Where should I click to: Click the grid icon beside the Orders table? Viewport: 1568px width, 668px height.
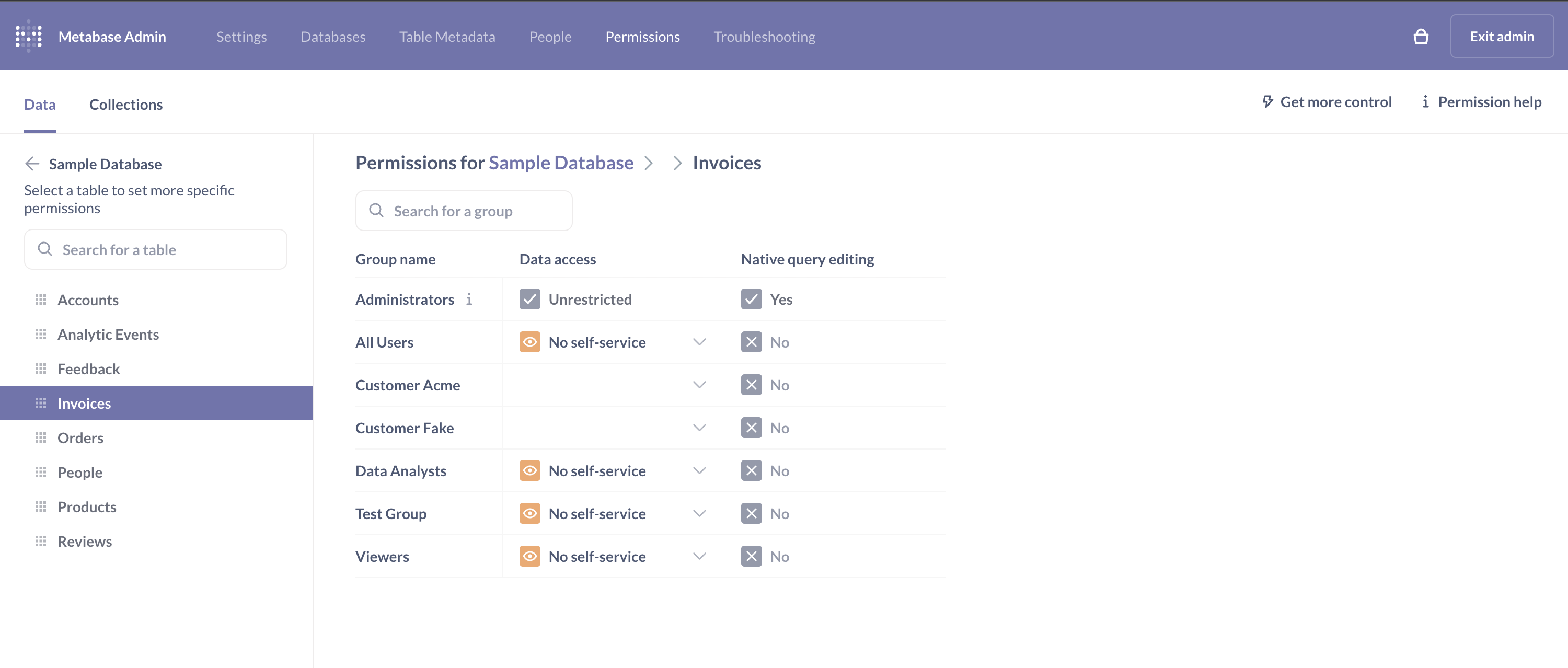(x=40, y=437)
